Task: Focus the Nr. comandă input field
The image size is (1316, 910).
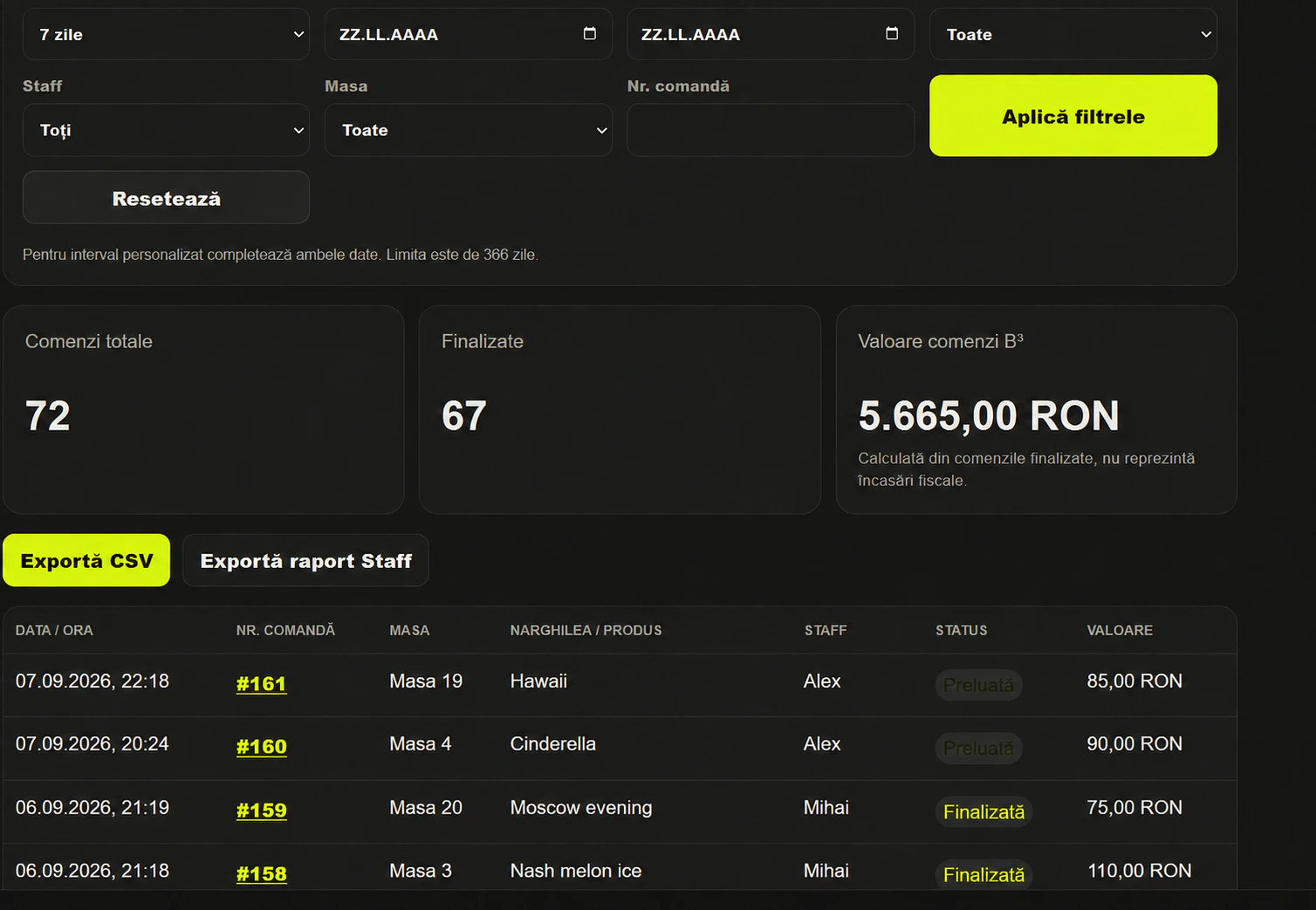Action: tap(771, 130)
